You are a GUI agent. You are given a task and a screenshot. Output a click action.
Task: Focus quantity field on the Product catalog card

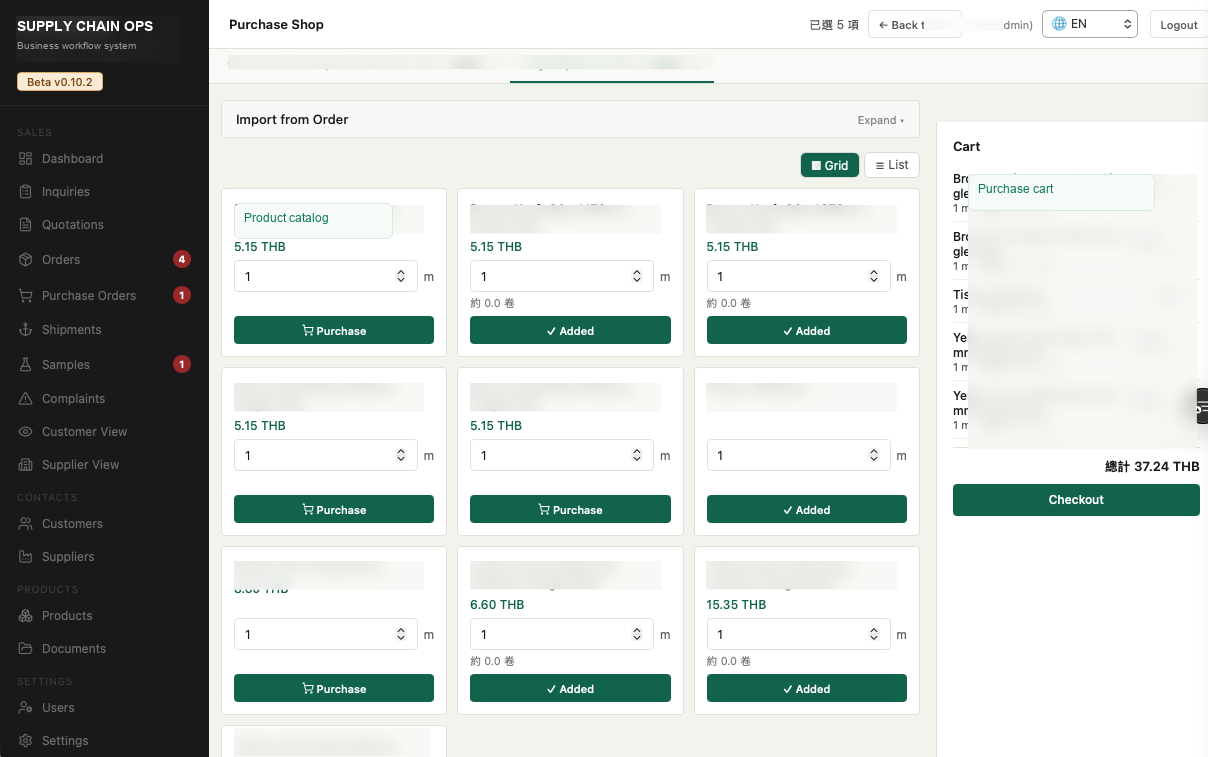326,276
